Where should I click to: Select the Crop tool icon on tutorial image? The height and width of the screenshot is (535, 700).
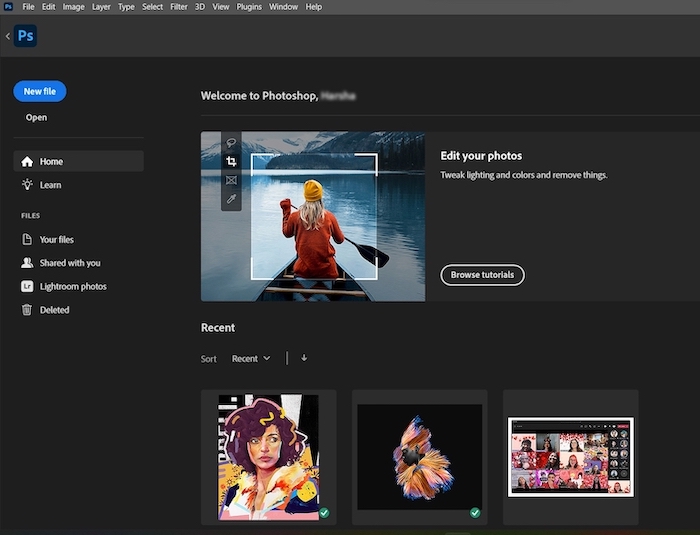pyautogui.click(x=231, y=162)
